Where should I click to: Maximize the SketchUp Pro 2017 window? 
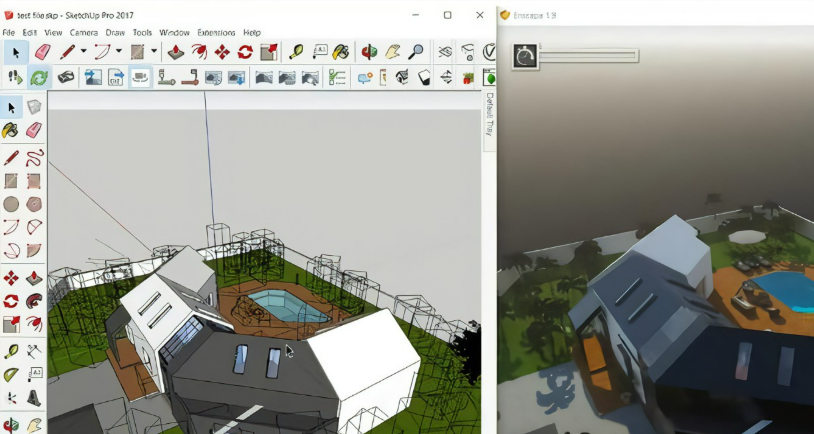(447, 15)
